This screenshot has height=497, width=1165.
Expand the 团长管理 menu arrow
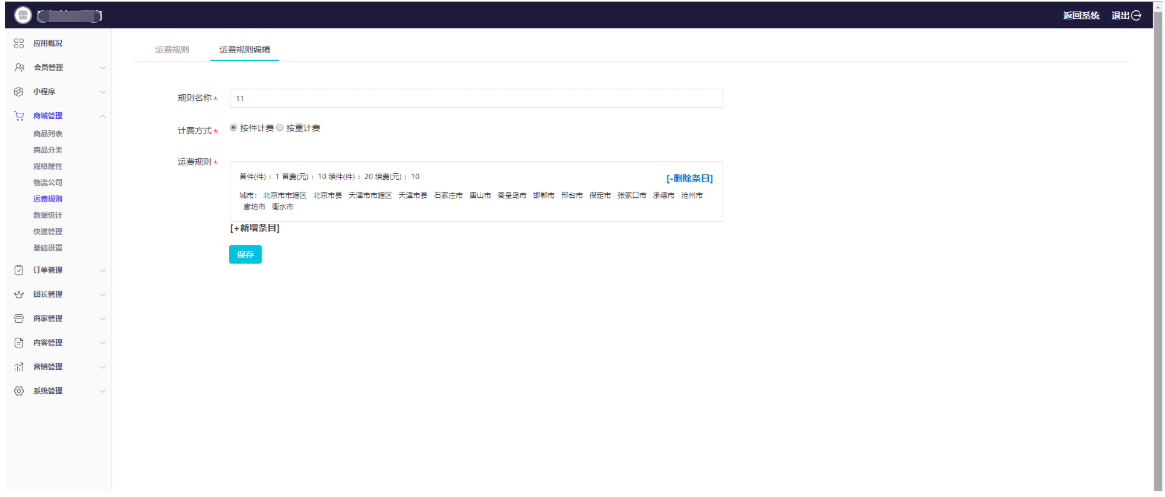(x=103, y=294)
